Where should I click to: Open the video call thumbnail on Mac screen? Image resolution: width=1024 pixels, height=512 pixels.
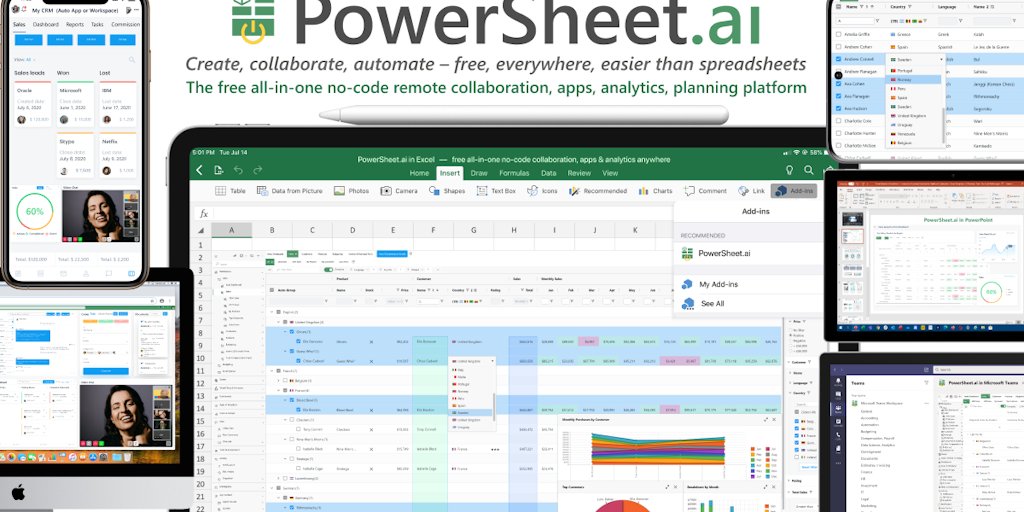[127, 415]
